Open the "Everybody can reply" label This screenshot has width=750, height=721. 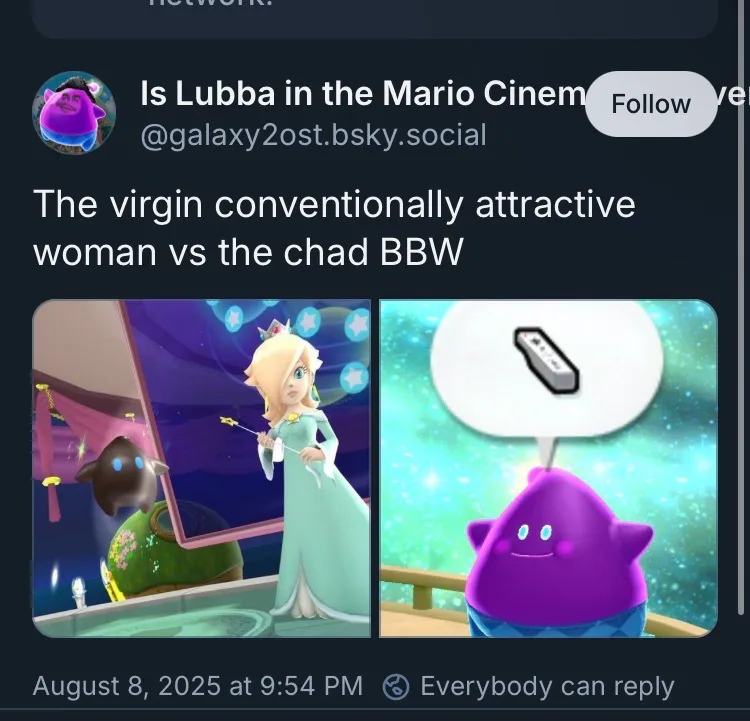(x=547, y=687)
